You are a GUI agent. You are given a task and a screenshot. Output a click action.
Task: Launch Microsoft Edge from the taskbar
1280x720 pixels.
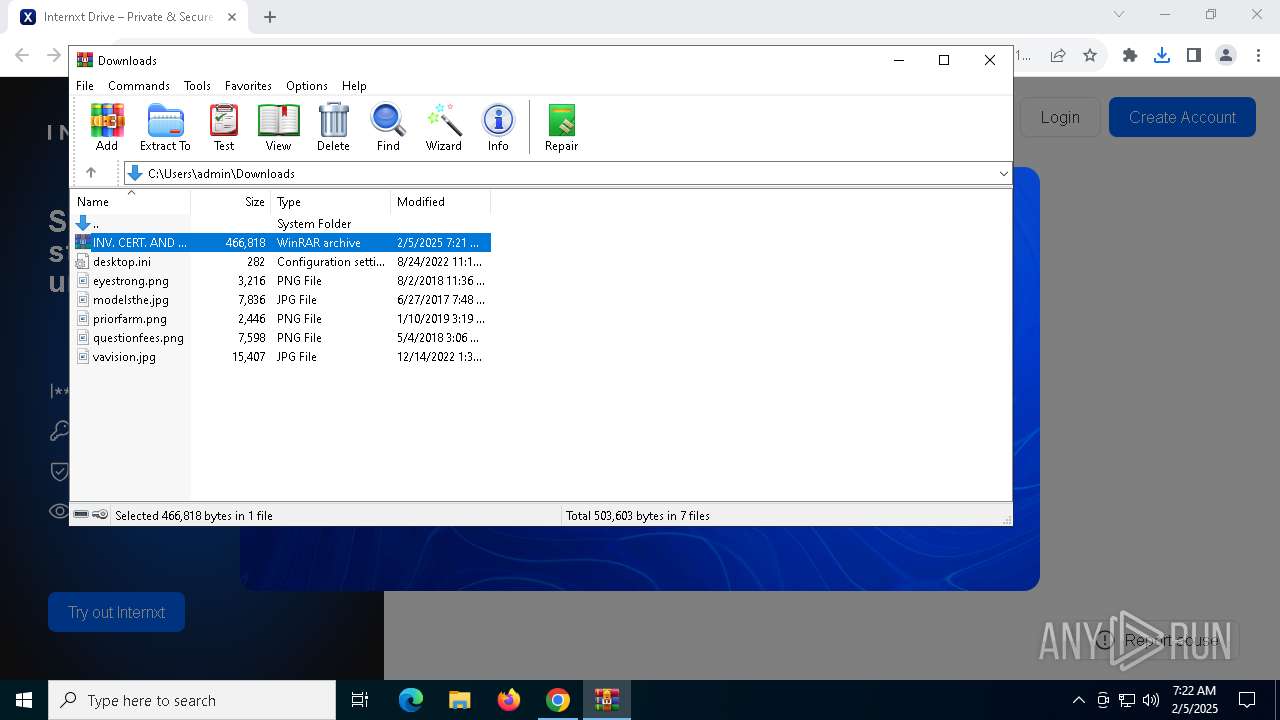(x=410, y=700)
